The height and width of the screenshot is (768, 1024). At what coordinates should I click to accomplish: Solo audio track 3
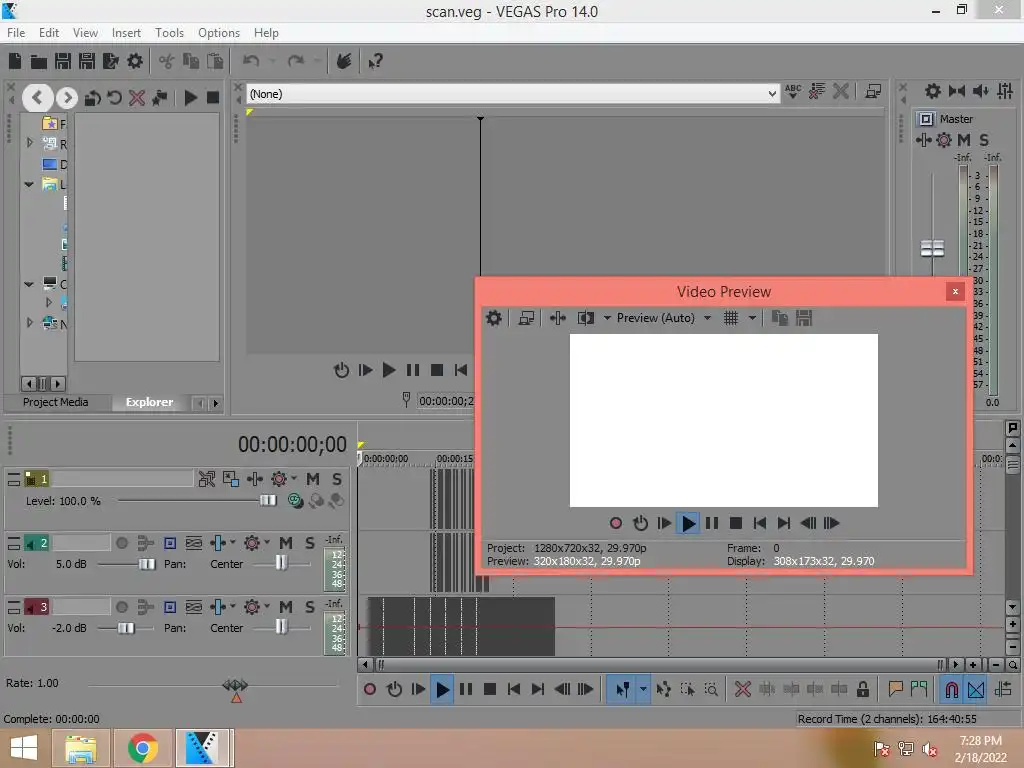[310, 607]
